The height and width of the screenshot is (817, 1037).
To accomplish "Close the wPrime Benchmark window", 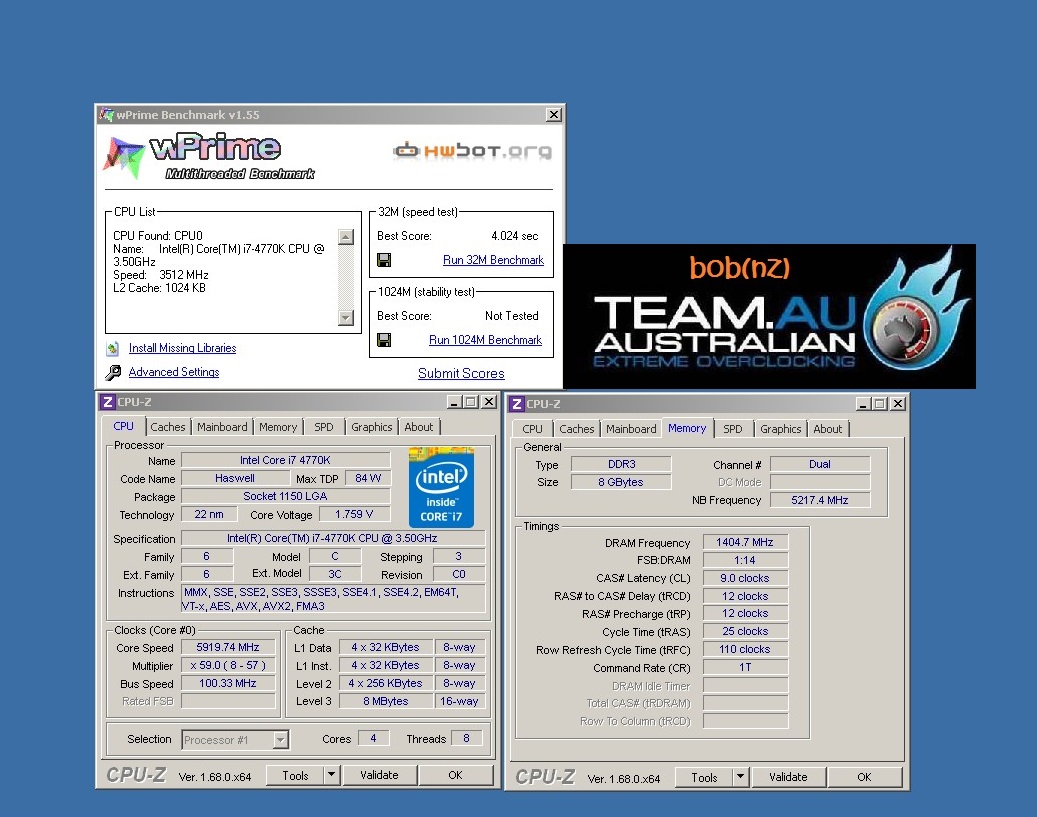I will tap(554, 114).
